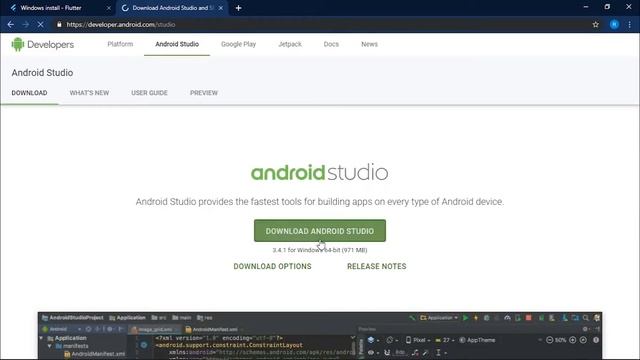Select the USER GUIDE sub-tab
Image resolution: width=640 pixels, height=360 pixels.
(x=149, y=93)
